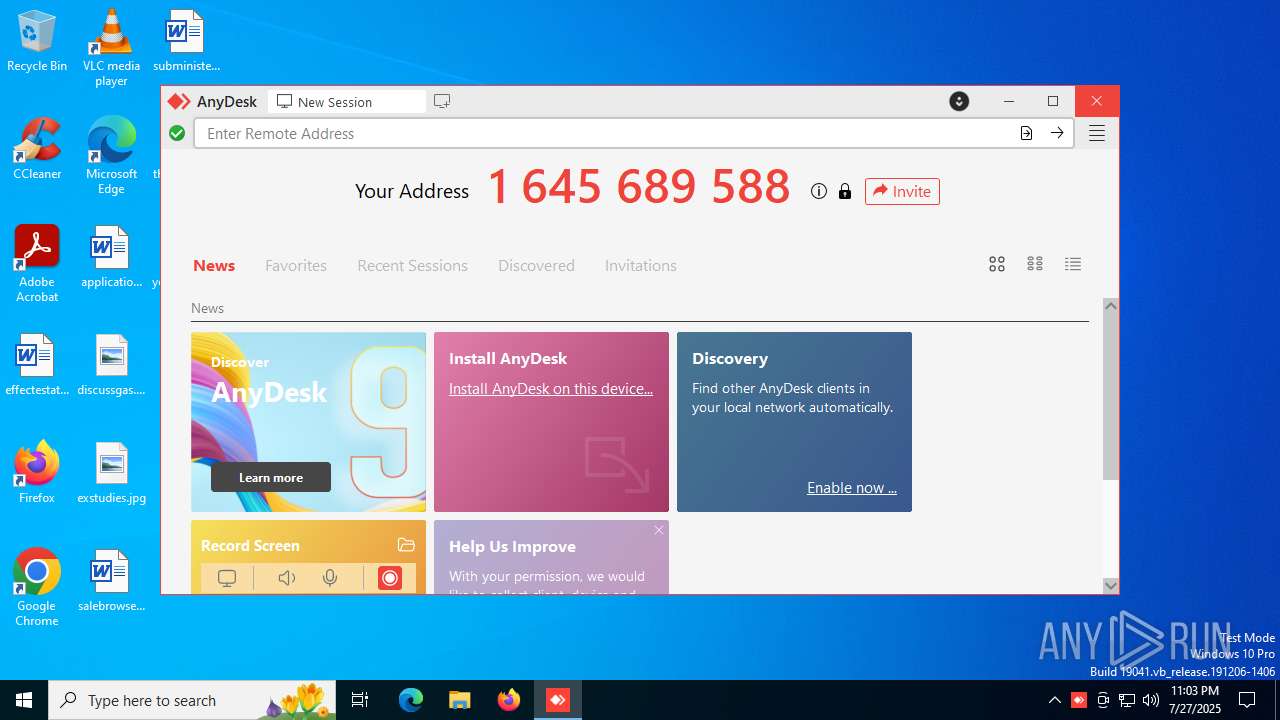Open the new tab monitor icon
The width and height of the screenshot is (1280, 720).
pos(442,101)
